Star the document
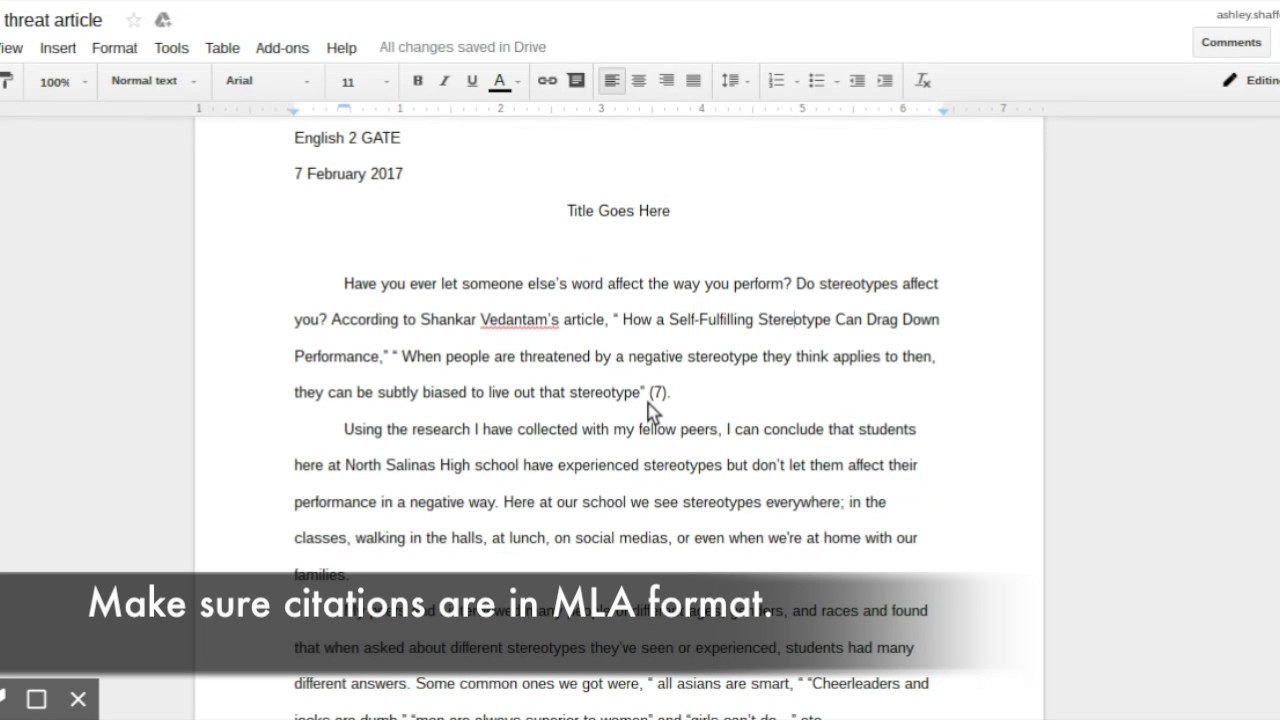Image resolution: width=1280 pixels, height=720 pixels. (x=133, y=20)
